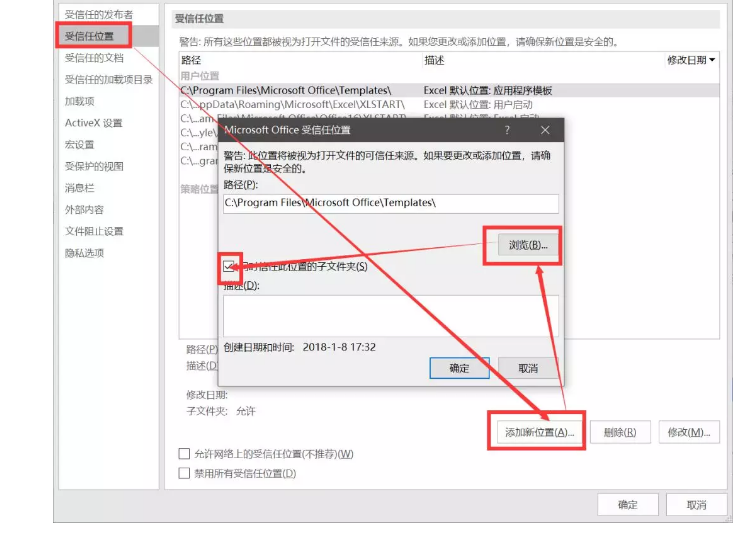This screenshot has width=748, height=556.
Task: Select 'Excel 默认位置: 用户启动' description cell
Action: click(478, 104)
